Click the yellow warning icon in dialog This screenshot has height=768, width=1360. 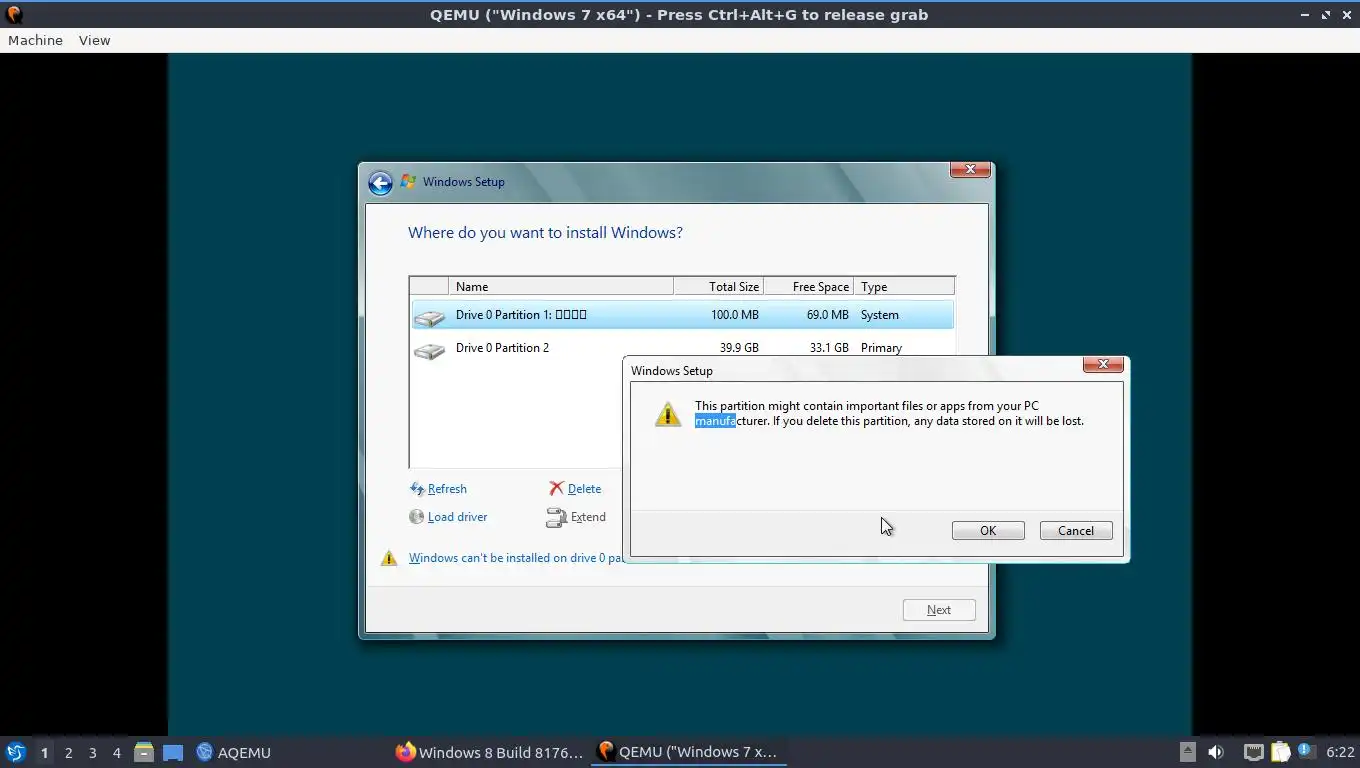click(667, 414)
